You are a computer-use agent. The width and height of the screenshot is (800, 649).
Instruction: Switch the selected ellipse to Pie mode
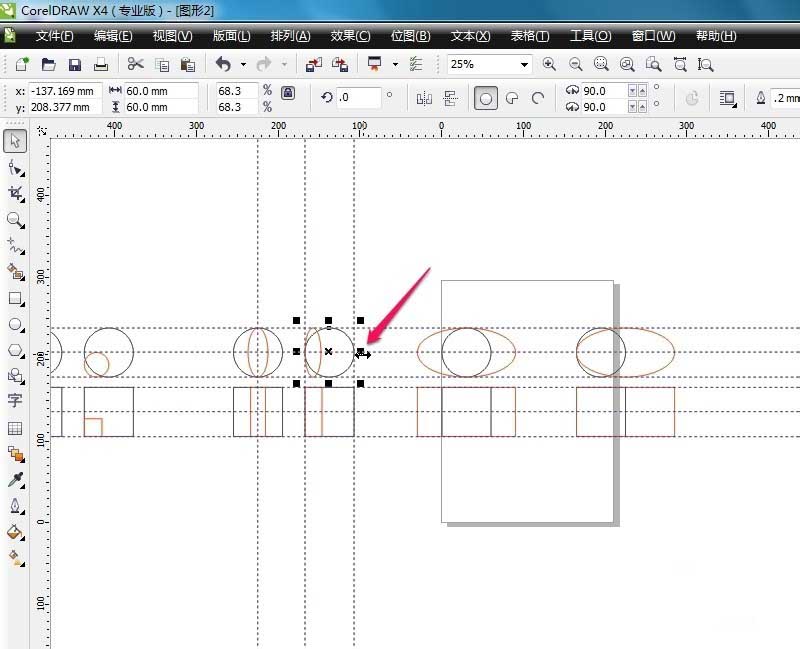[x=511, y=97]
